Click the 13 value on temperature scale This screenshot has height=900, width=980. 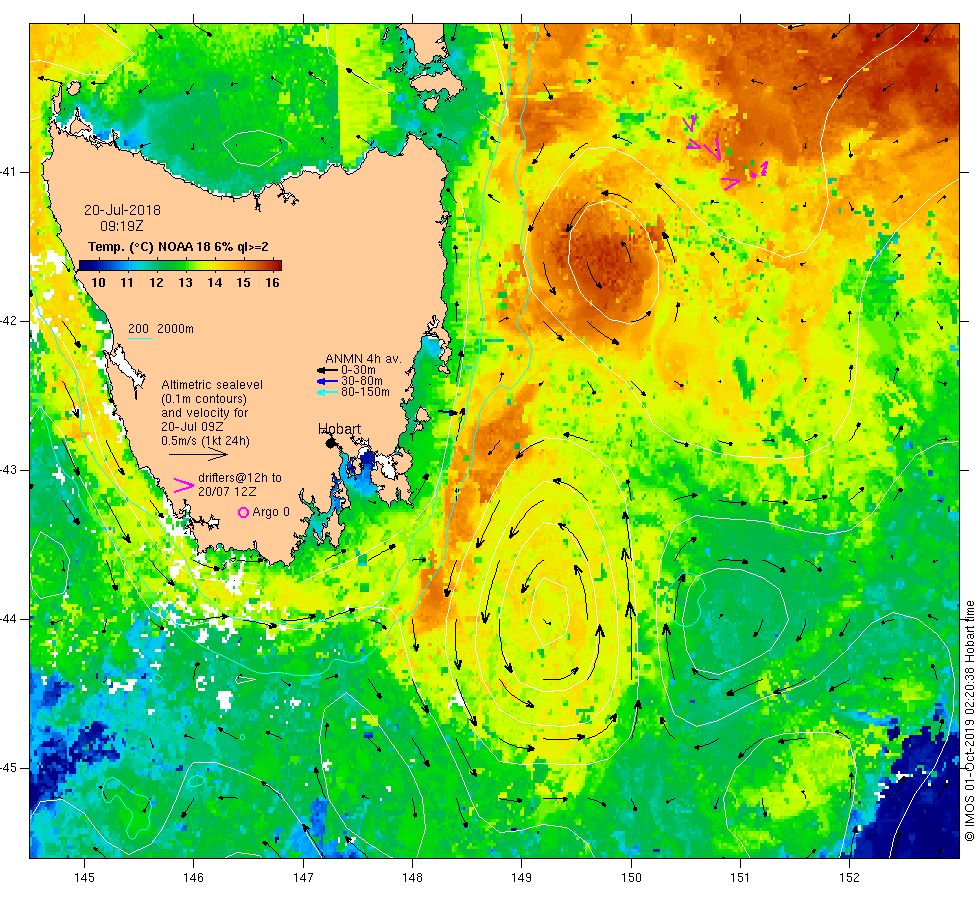[x=186, y=282]
